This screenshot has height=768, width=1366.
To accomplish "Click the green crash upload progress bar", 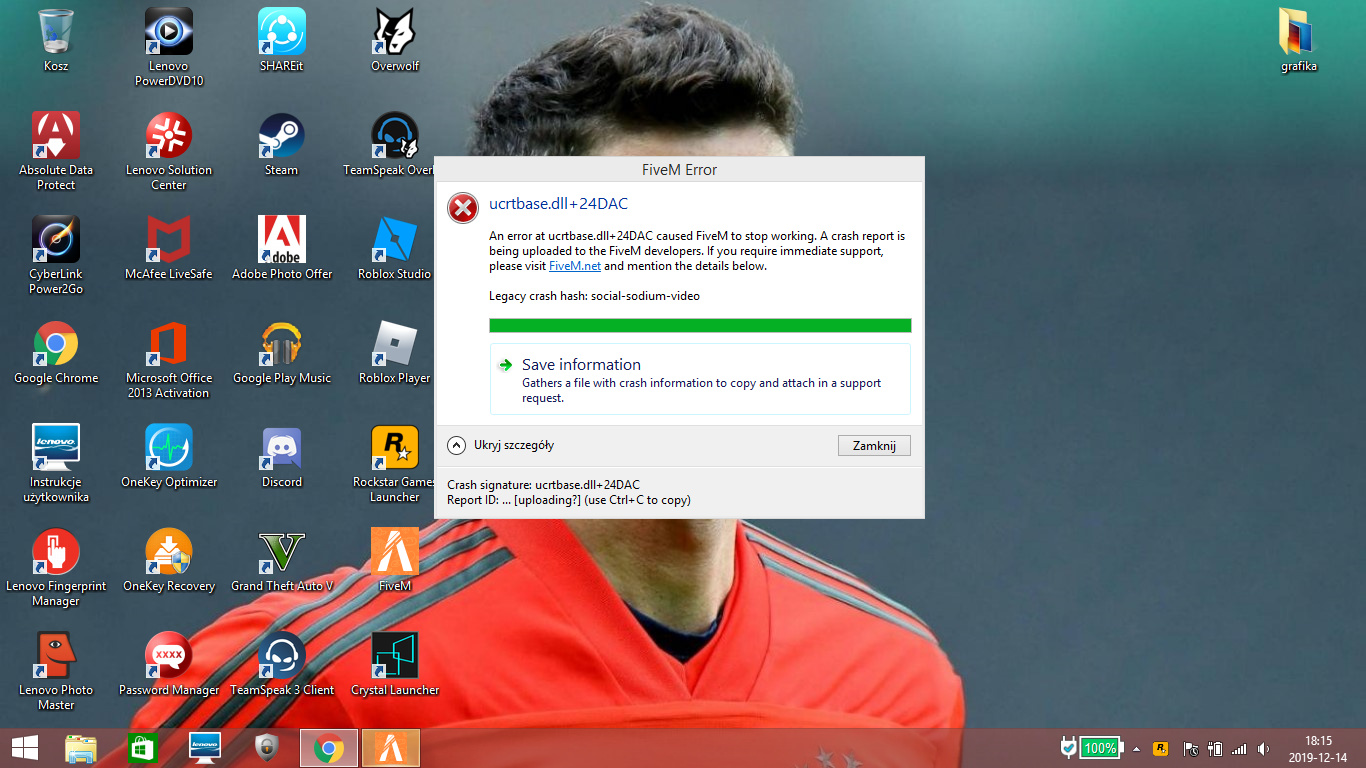I will pyautogui.click(x=700, y=325).
